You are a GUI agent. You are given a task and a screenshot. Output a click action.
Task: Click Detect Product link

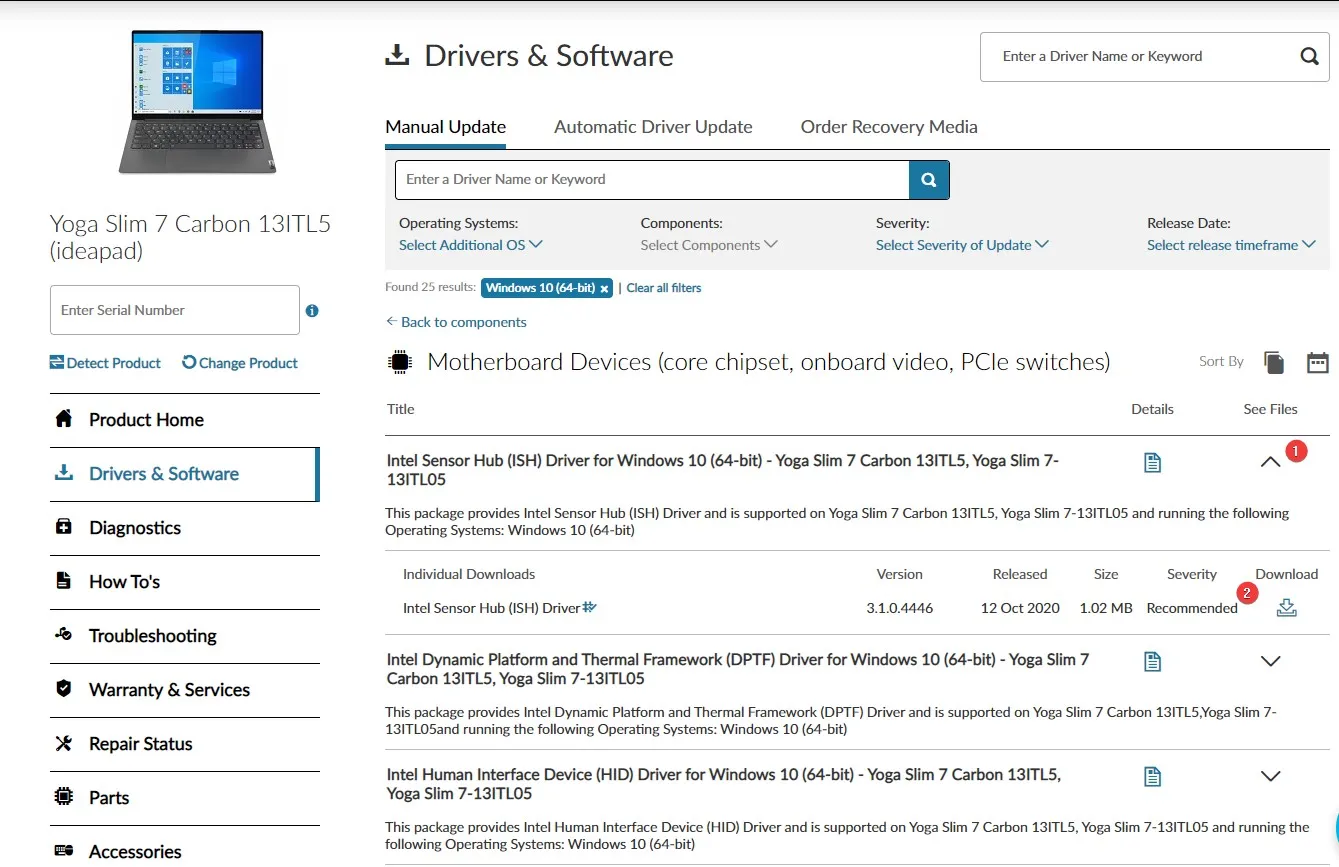(x=105, y=363)
